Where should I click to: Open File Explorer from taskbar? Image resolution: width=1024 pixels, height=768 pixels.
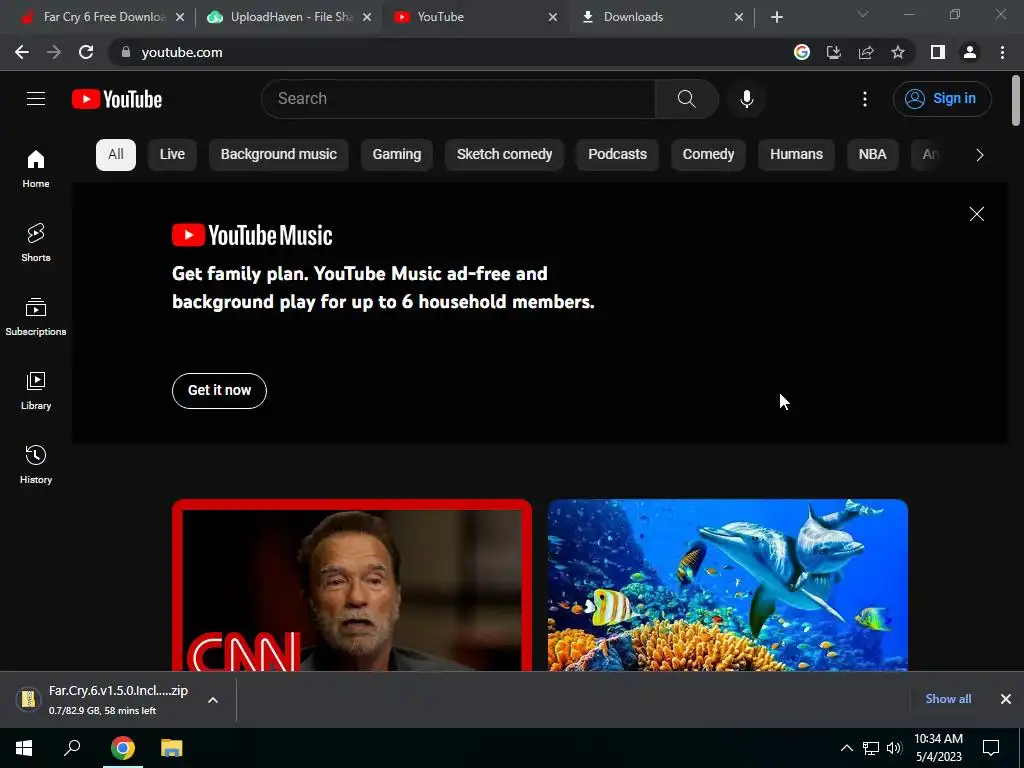(x=172, y=748)
